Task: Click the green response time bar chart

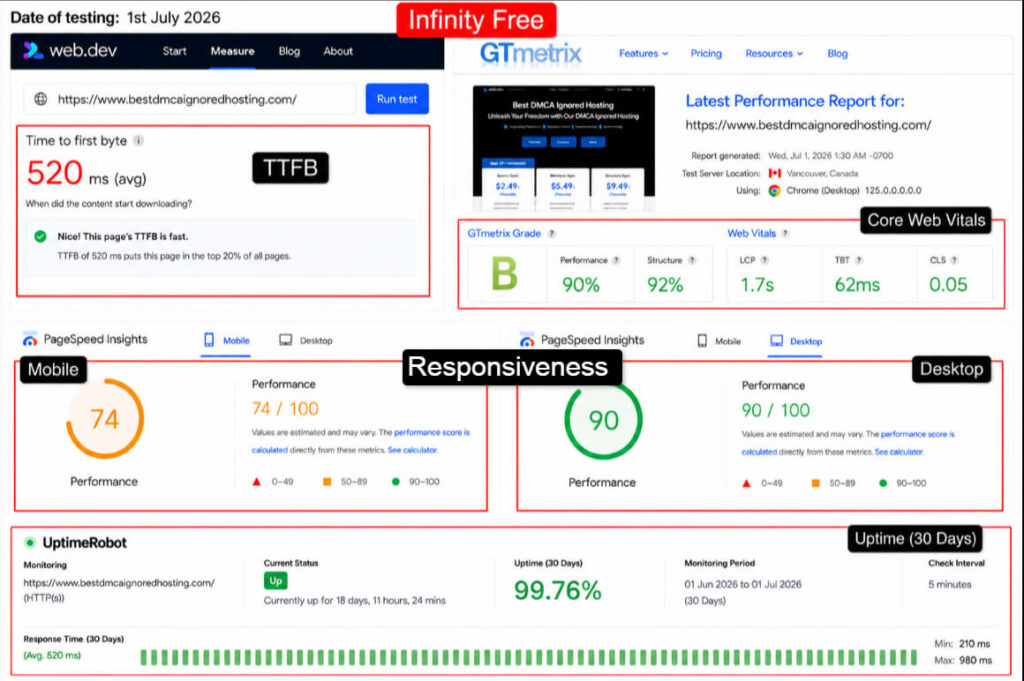Action: coord(529,657)
